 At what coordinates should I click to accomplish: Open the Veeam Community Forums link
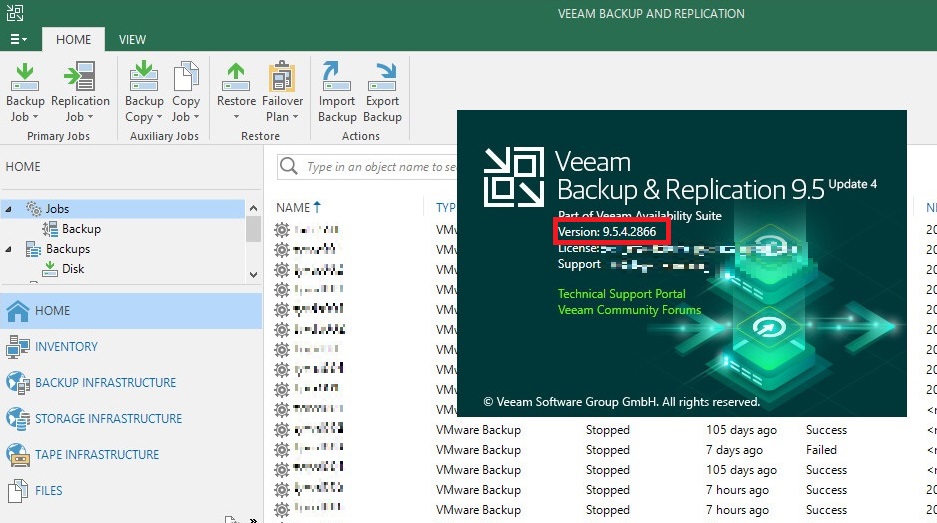point(629,310)
